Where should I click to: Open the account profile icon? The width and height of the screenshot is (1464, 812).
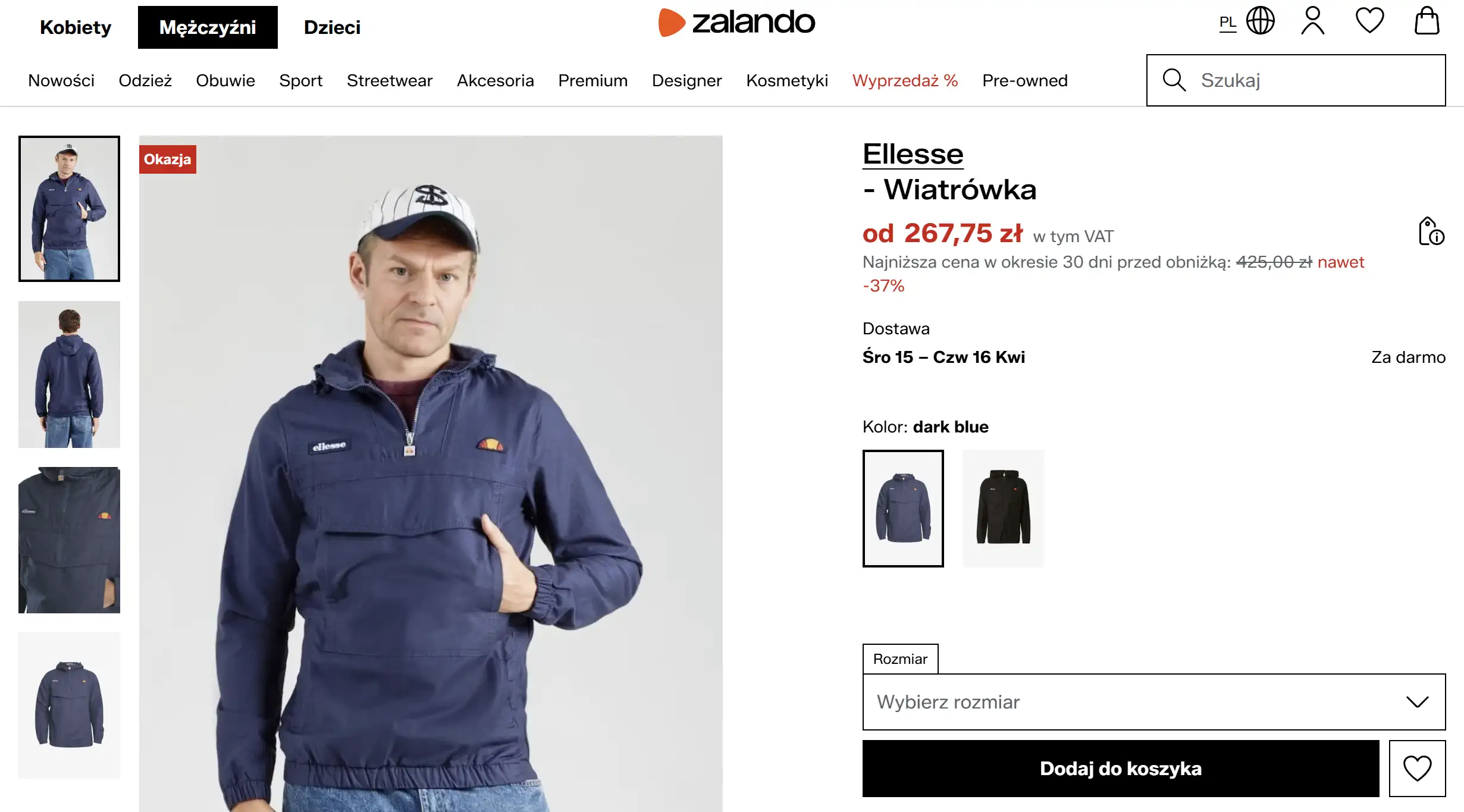pyautogui.click(x=1312, y=21)
